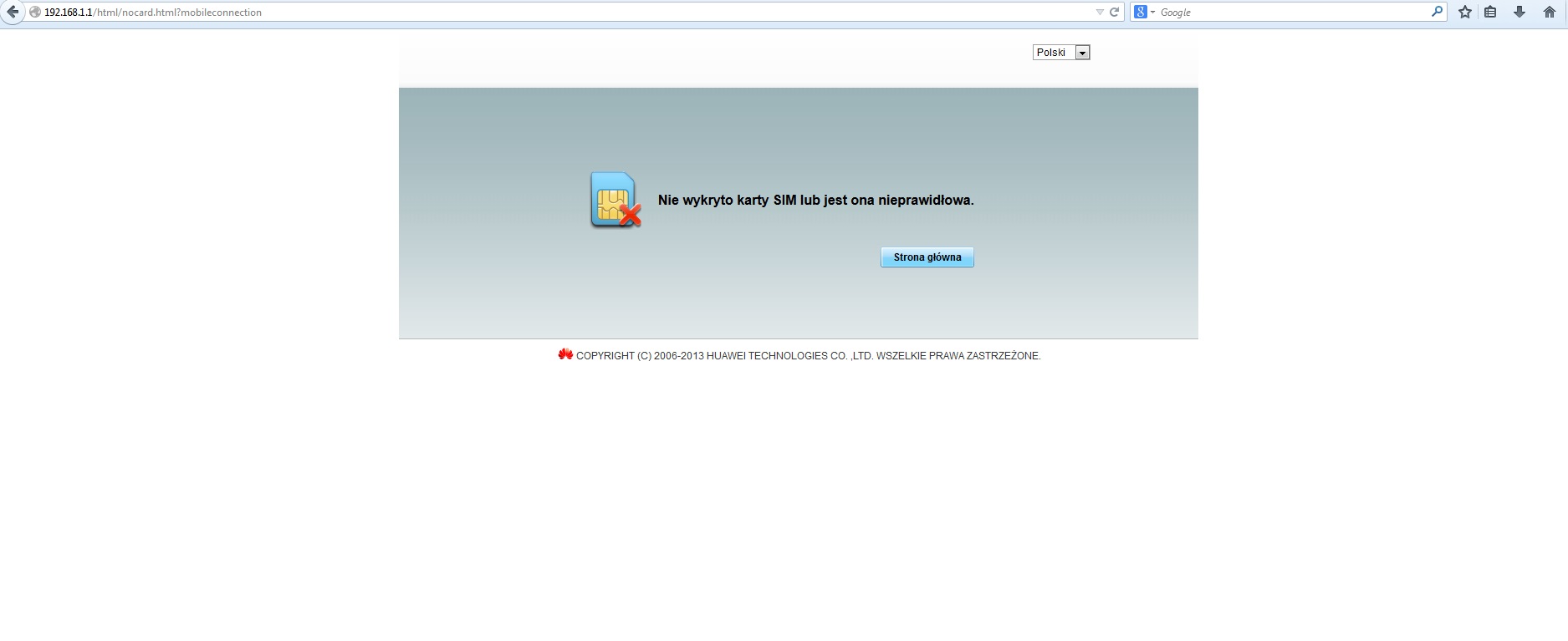Click the Huawei copyright footer text
Screen dimensions: 1568x641
pos(808,356)
